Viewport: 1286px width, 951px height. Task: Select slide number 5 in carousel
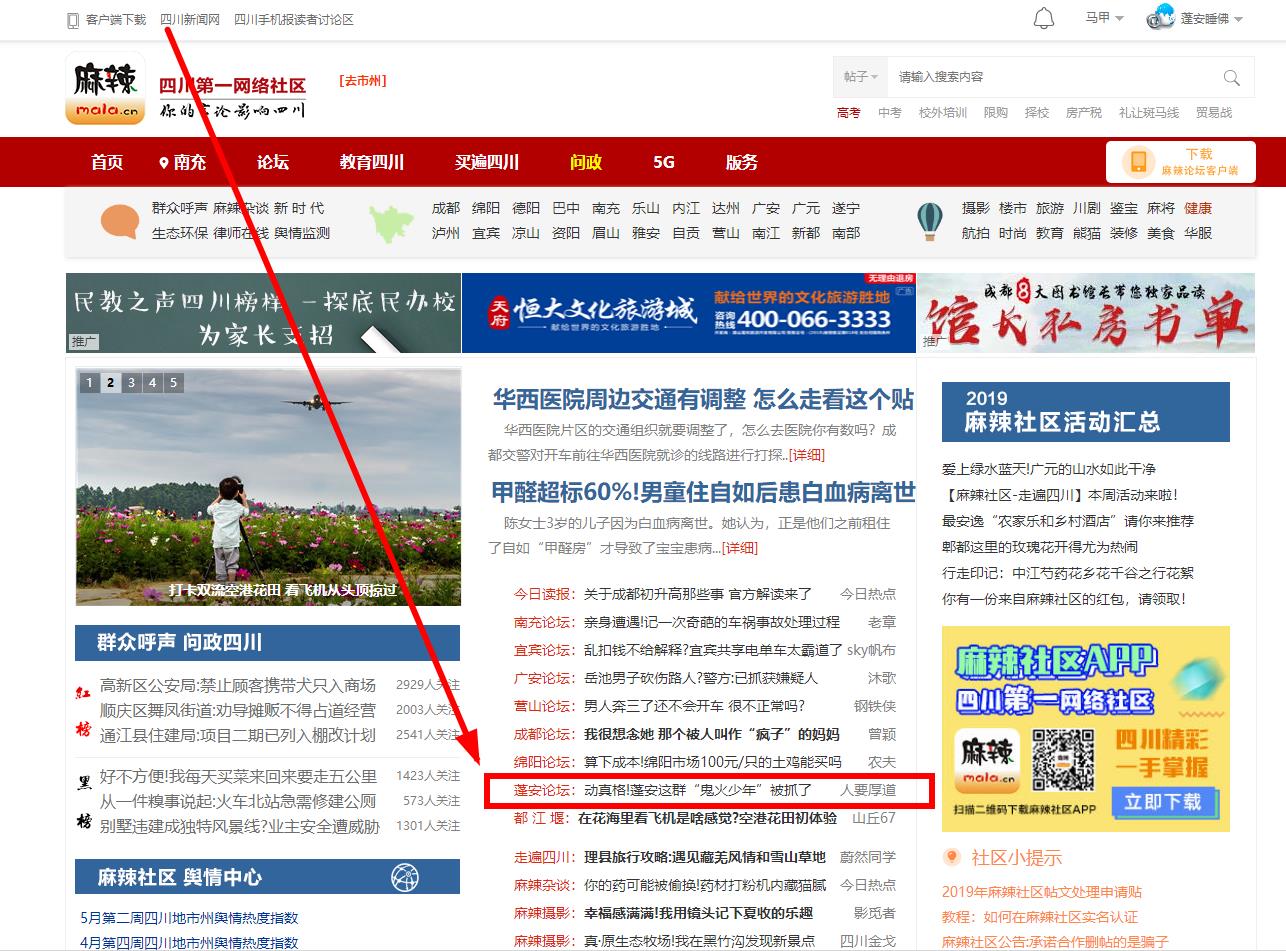174,382
